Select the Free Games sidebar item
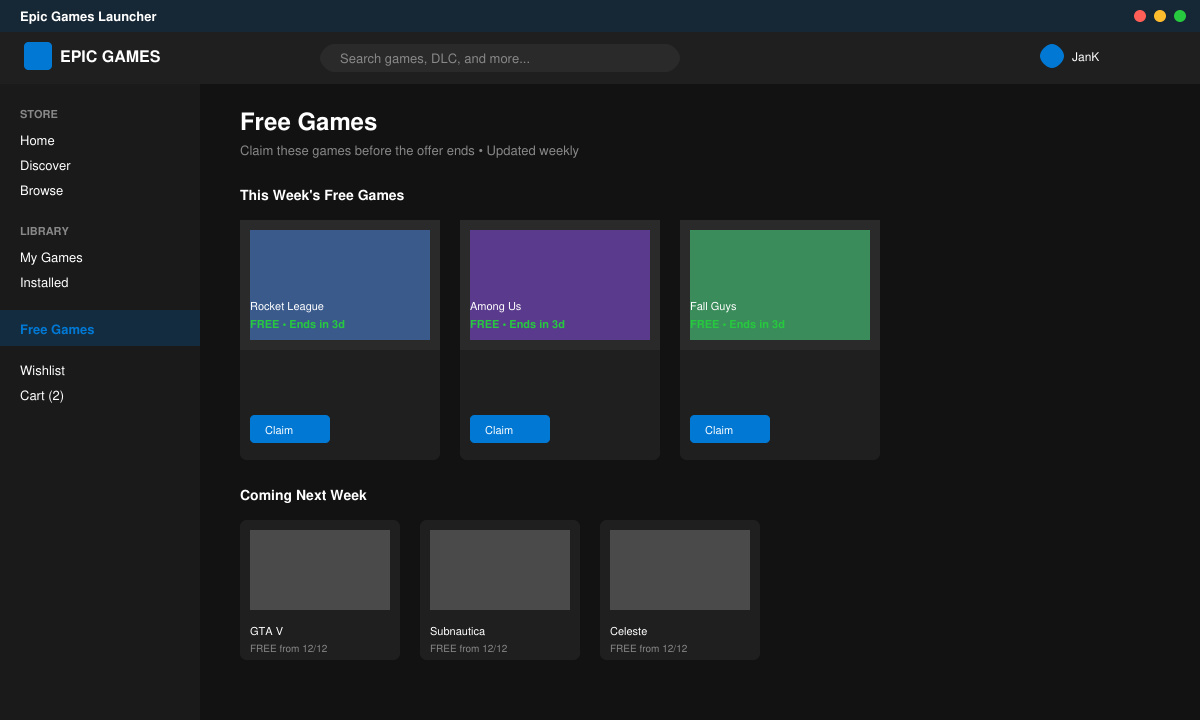The height and width of the screenshot is (720, 1200). (x=100, y=328)
